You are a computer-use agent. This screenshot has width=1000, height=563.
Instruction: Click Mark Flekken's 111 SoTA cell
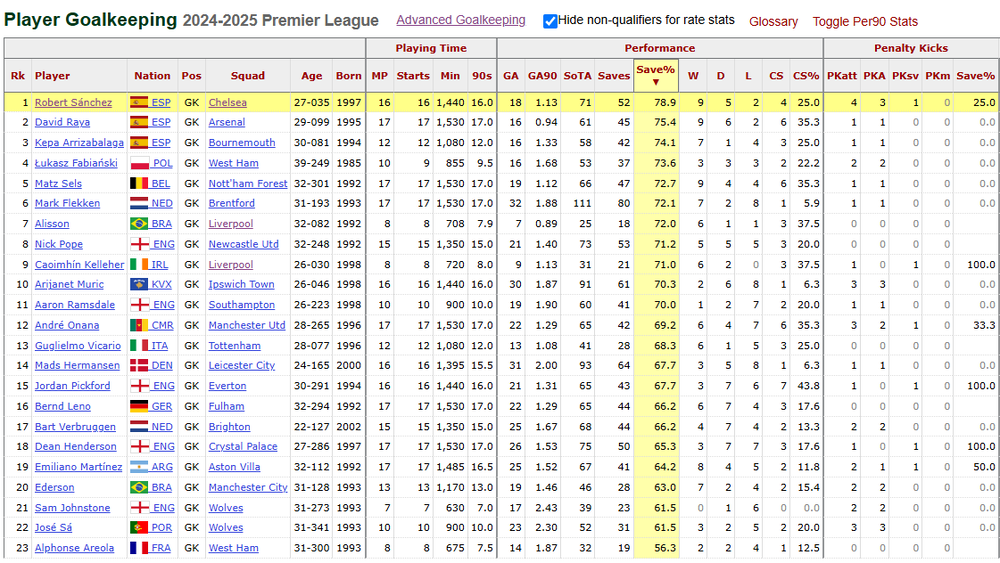tap(582, 203)
